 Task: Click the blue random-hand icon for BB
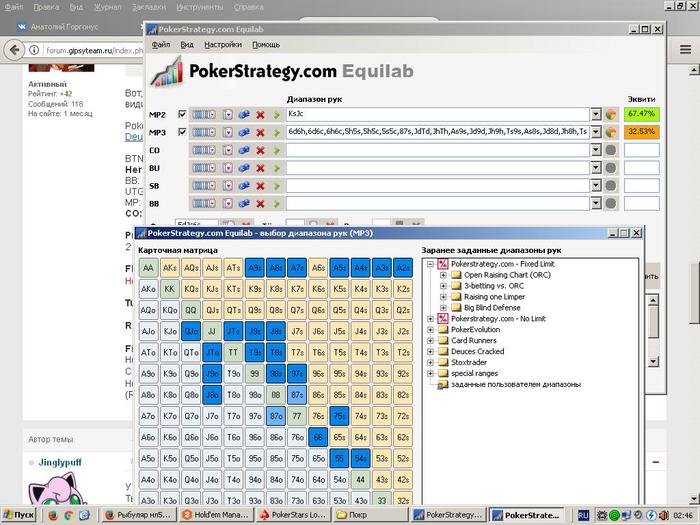point(244,204)
